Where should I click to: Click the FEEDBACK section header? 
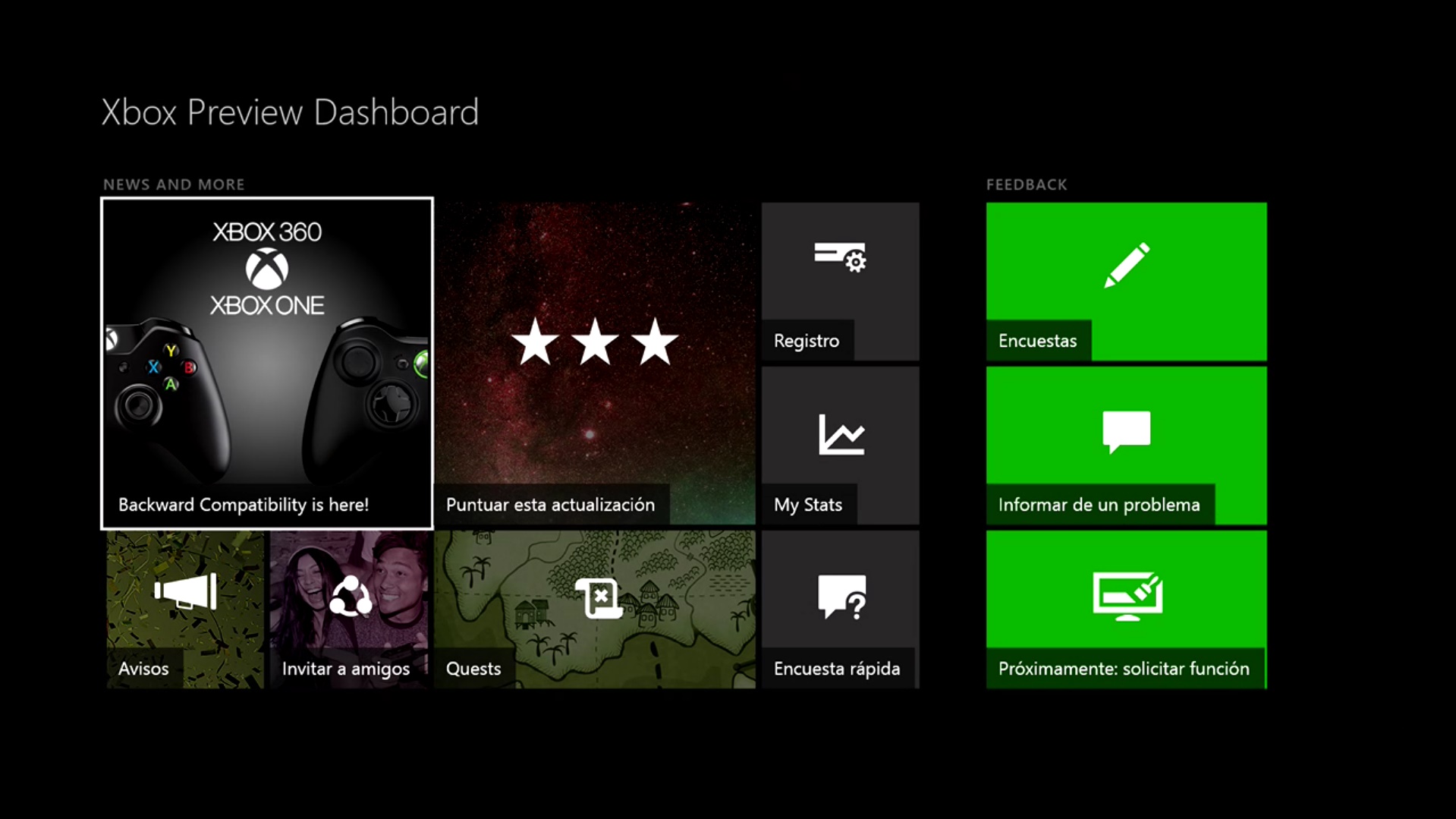pos(1027,184)
